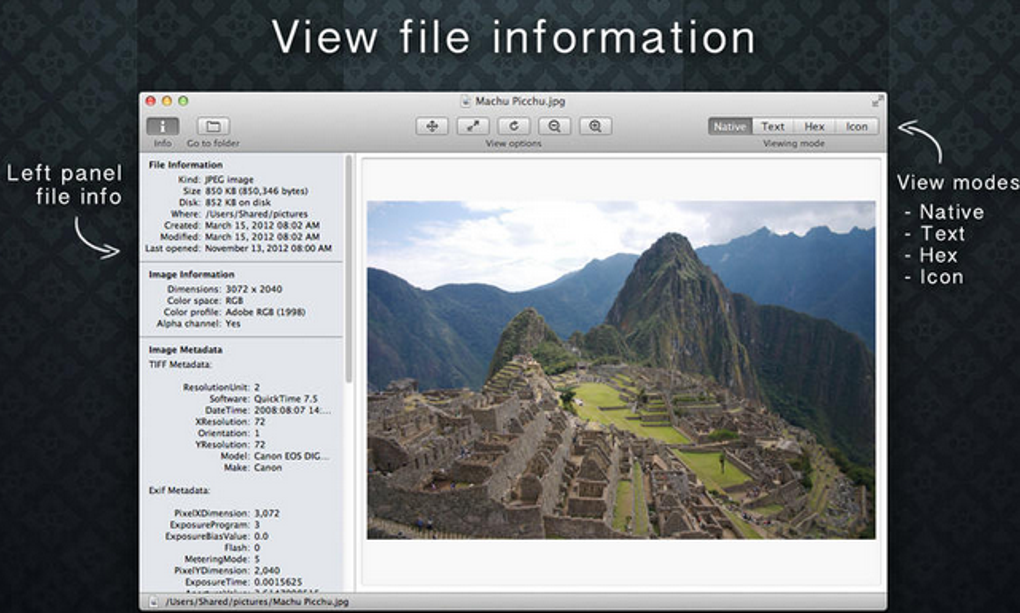
Task: Click the DateTime value 2008:08:07
Action: pos(293,411)
